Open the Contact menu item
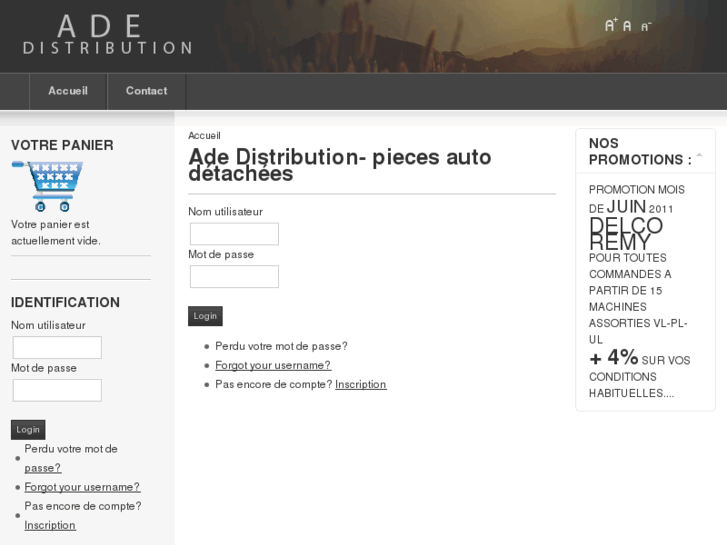This screenshot has height=545, width=727. pyautogui.click(x=146, y=91)
